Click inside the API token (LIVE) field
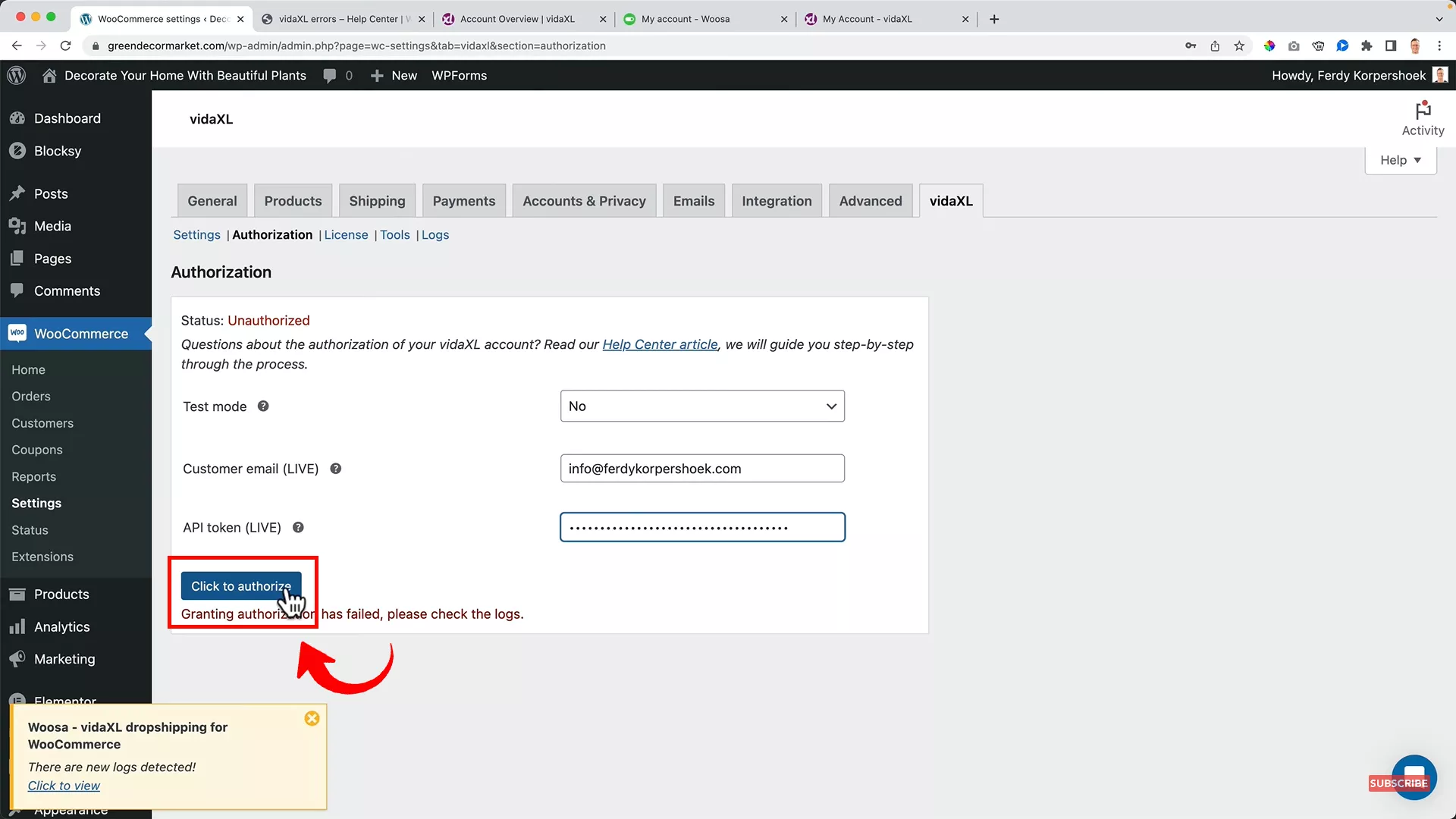 coord(701,527)
